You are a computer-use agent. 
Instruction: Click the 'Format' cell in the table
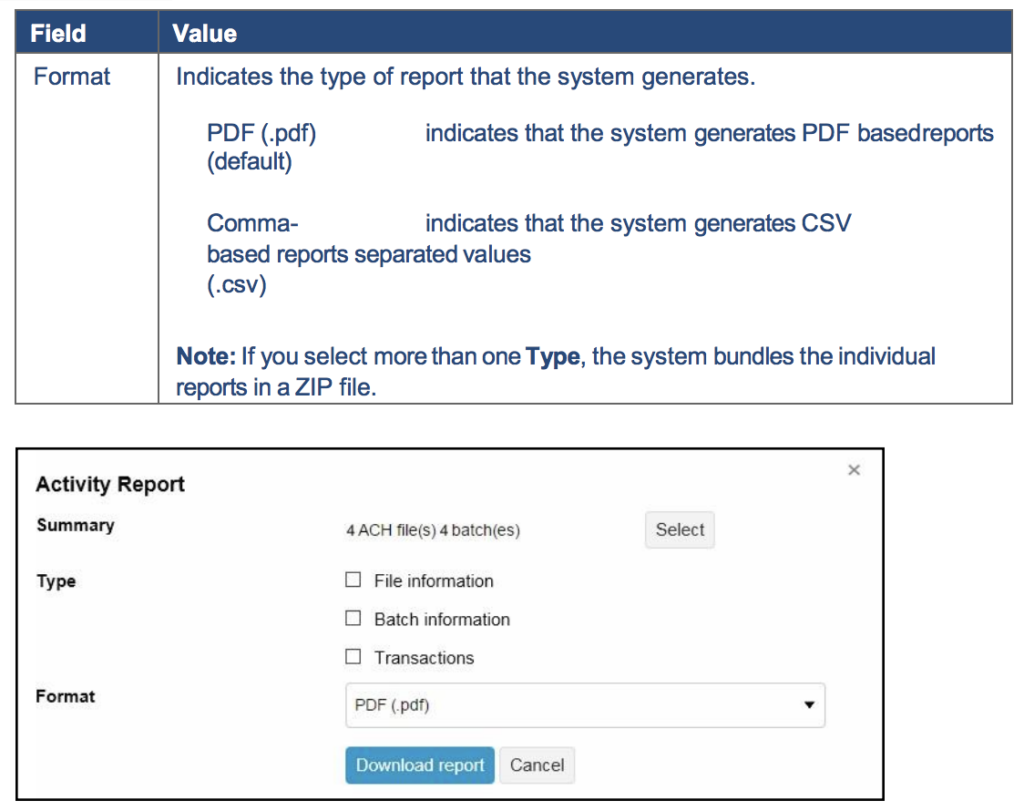[x=72, y=77]
